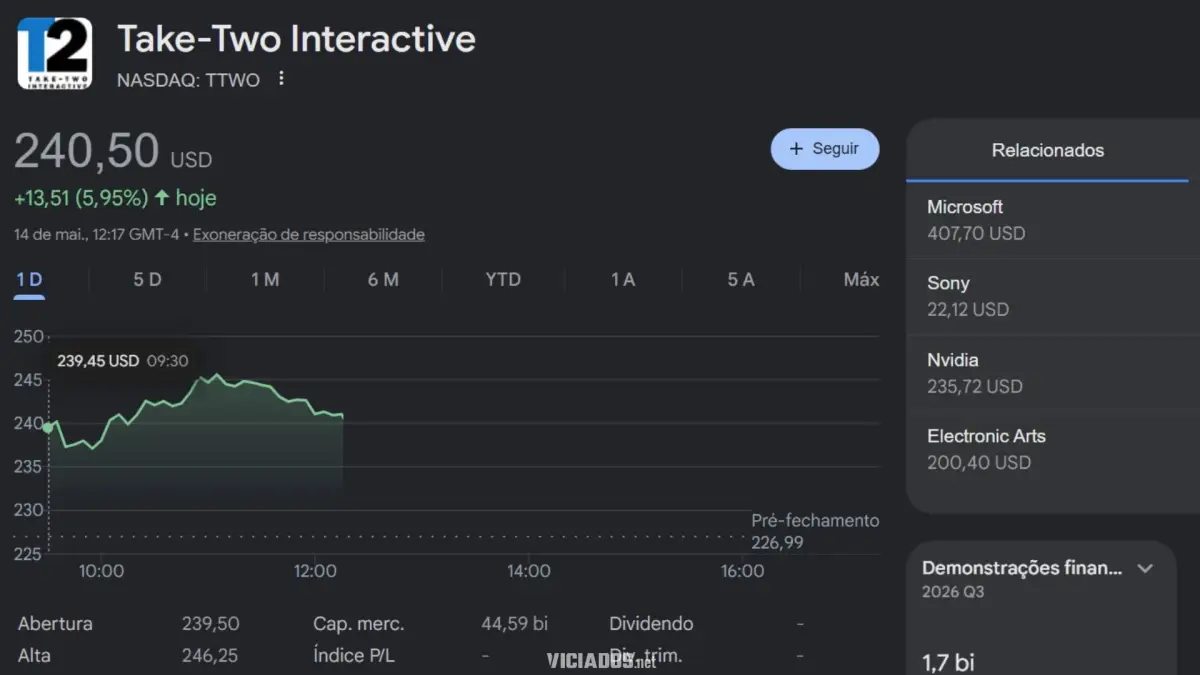Expand the Demonstrações financeiras dropdown chevron
The height and width of the screenshot is (675, 1200).
point(1146,568)
